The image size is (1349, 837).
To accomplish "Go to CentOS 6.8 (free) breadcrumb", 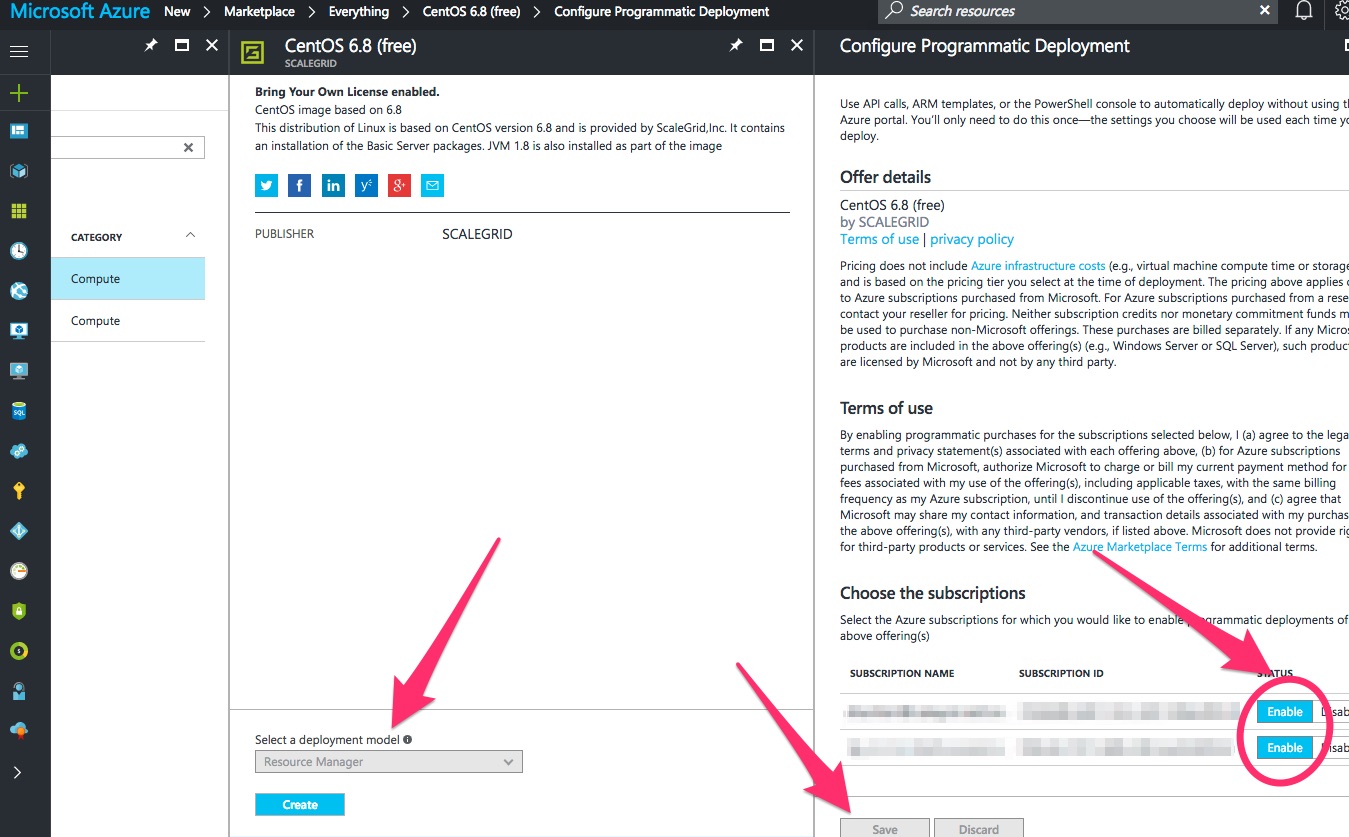I will pyautogui.click(x=471, y=11).
